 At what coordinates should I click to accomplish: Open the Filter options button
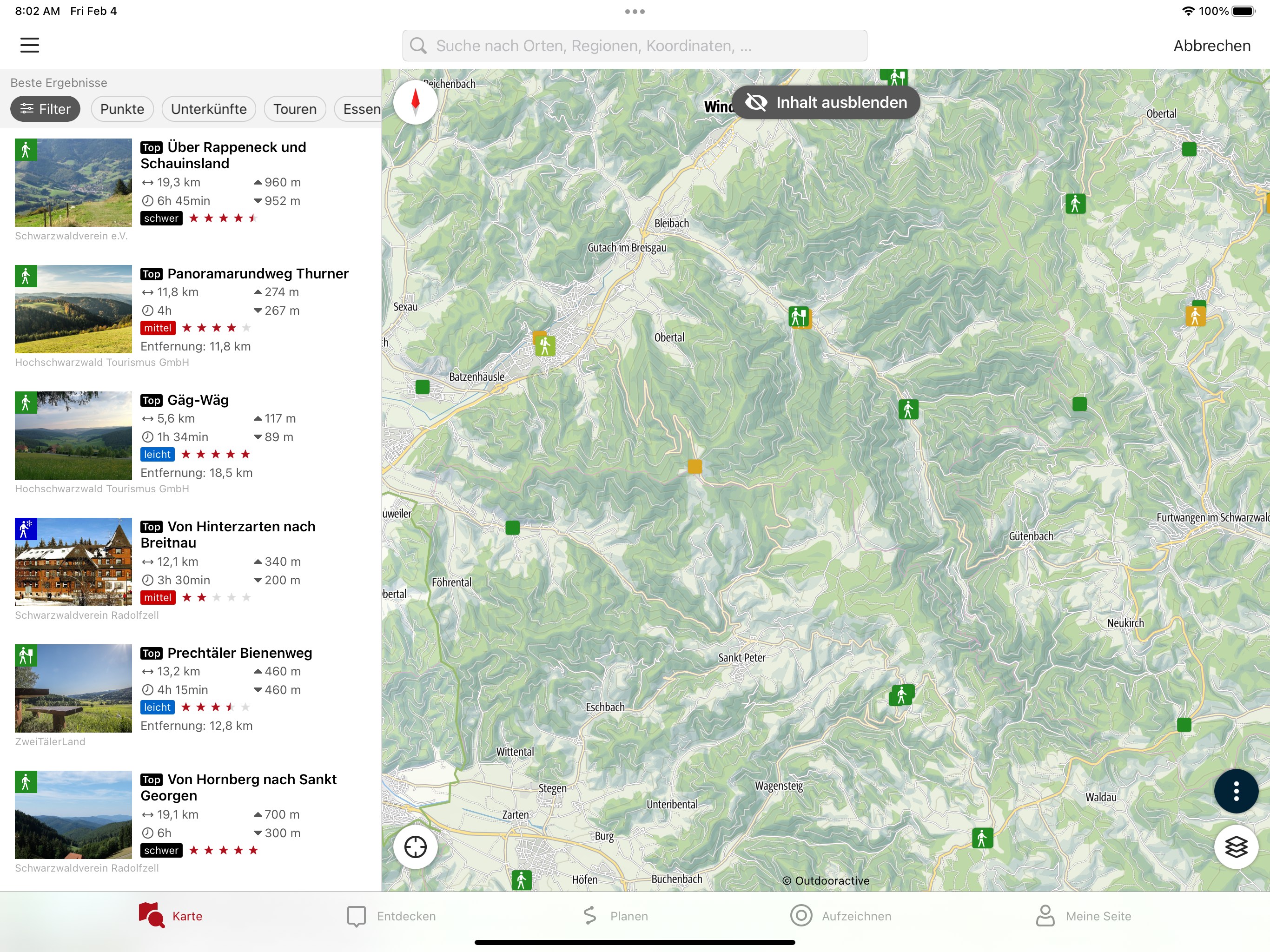pyautogui.click(x=46, y=109)
